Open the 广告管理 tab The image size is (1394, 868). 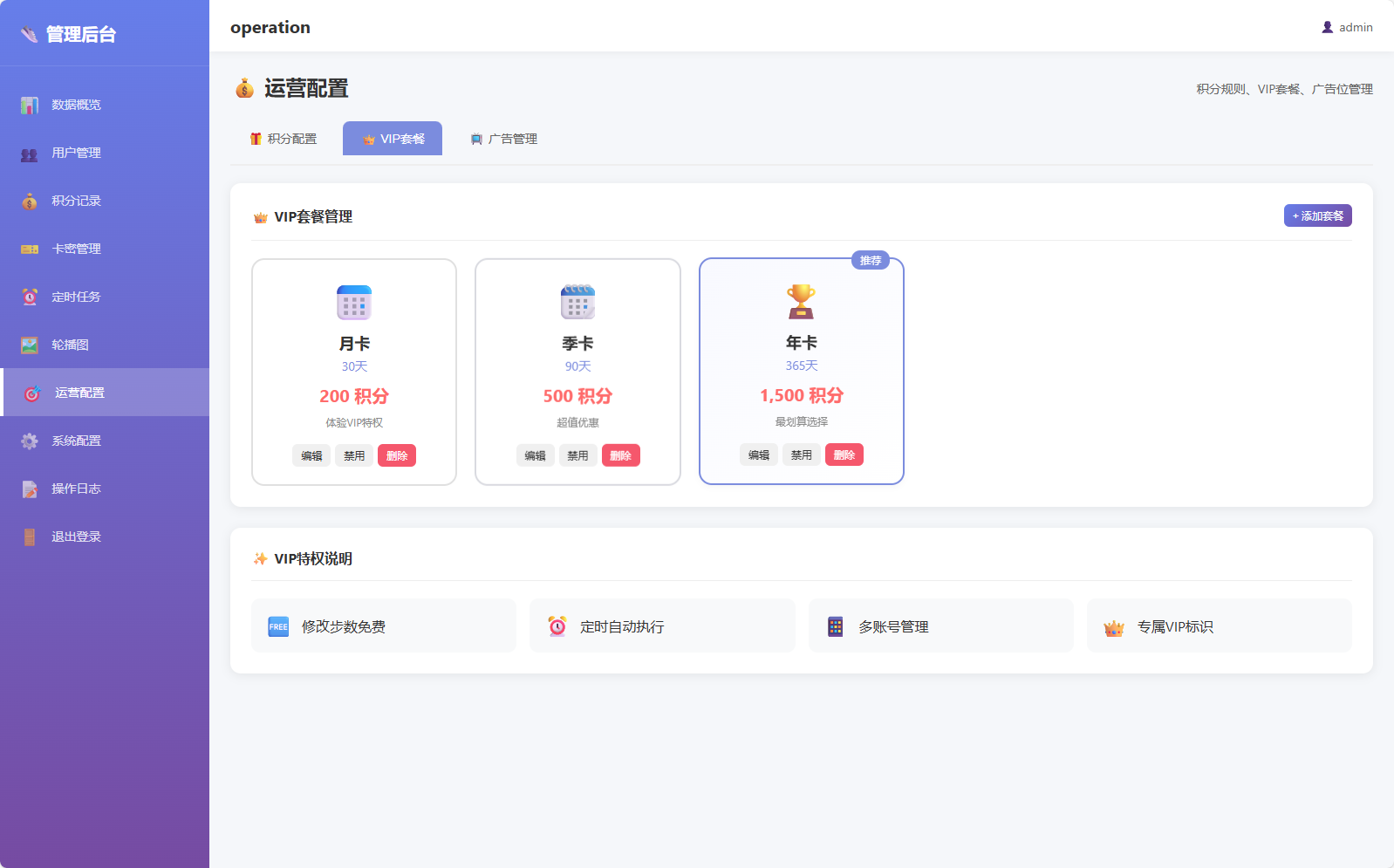pos(503,139)
